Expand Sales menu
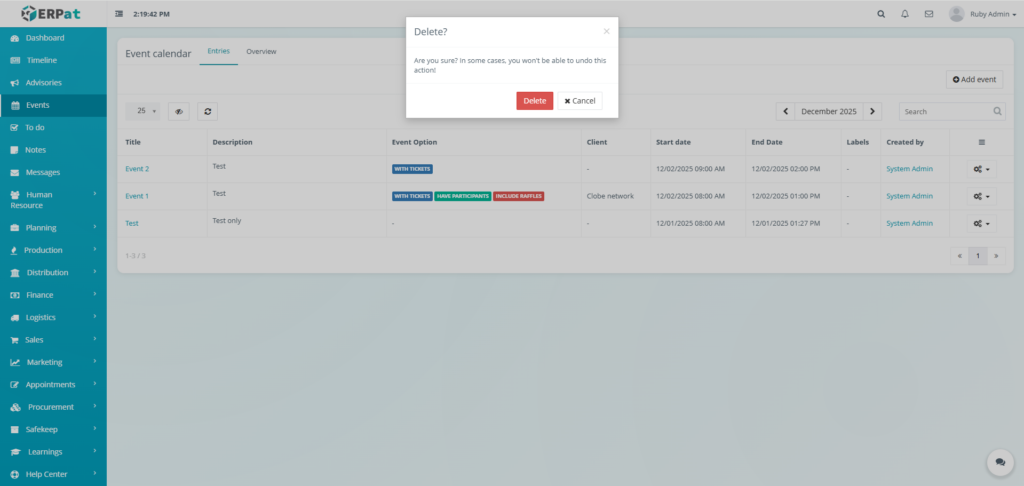 click(x=53, y=340)
